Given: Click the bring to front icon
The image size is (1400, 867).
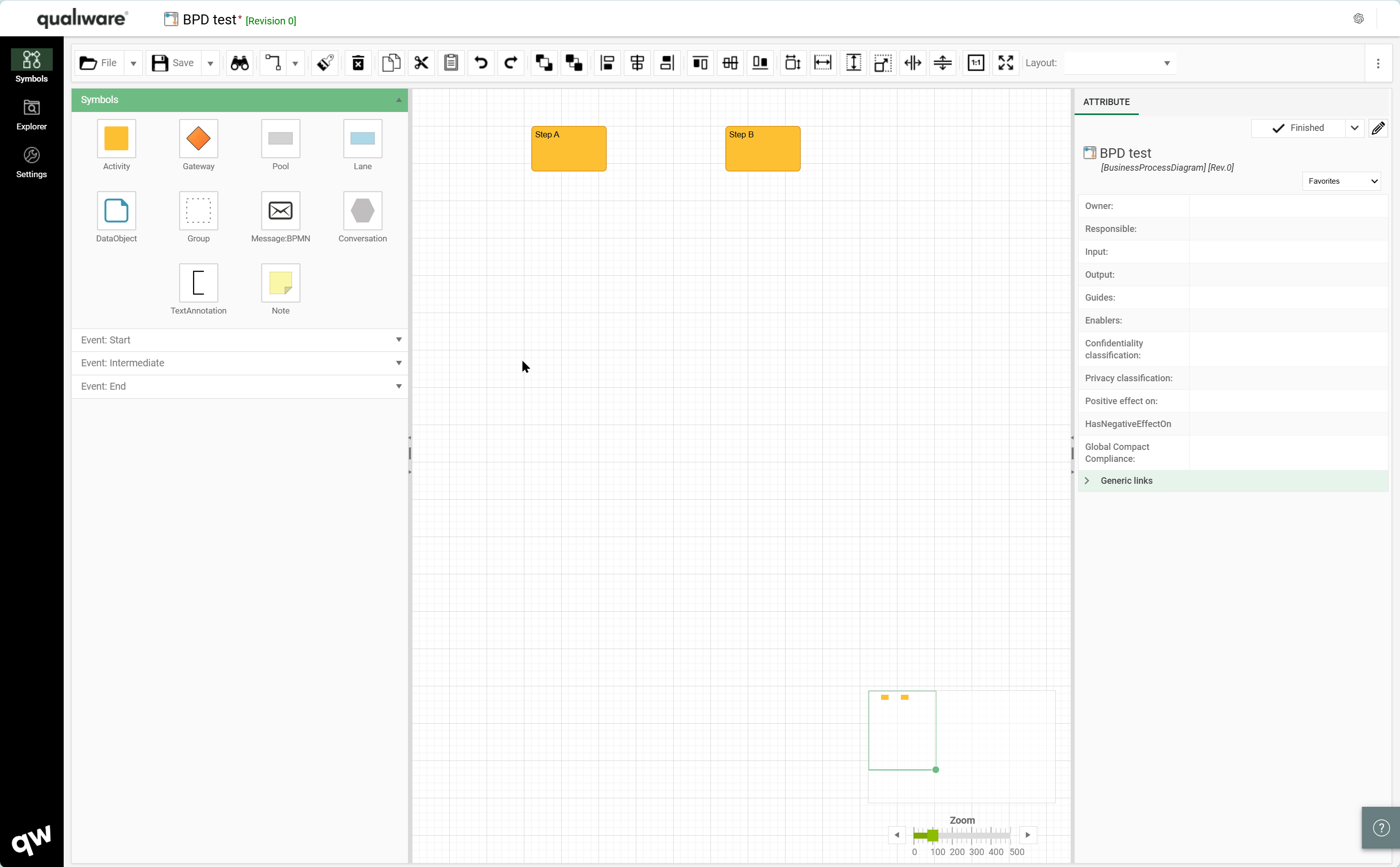Looking at the screenshot, I should [544, 63].
